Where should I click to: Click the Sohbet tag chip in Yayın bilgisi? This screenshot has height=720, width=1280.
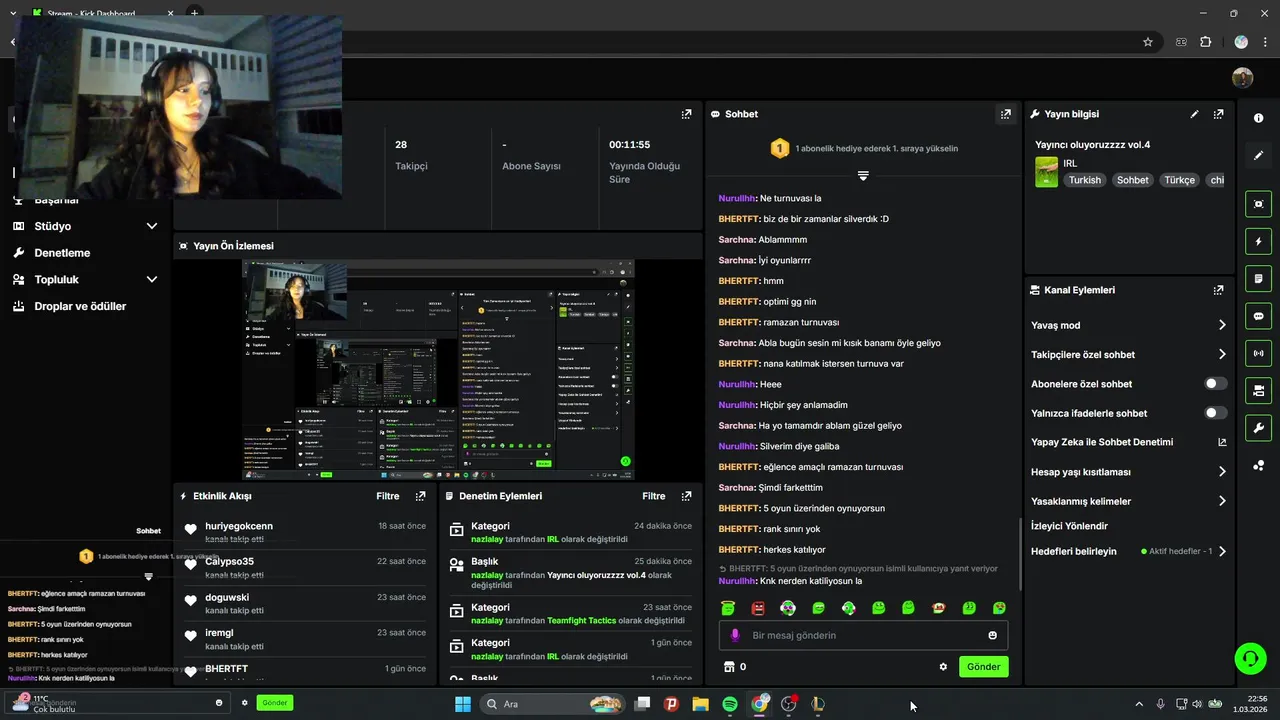coord(1133,180)
